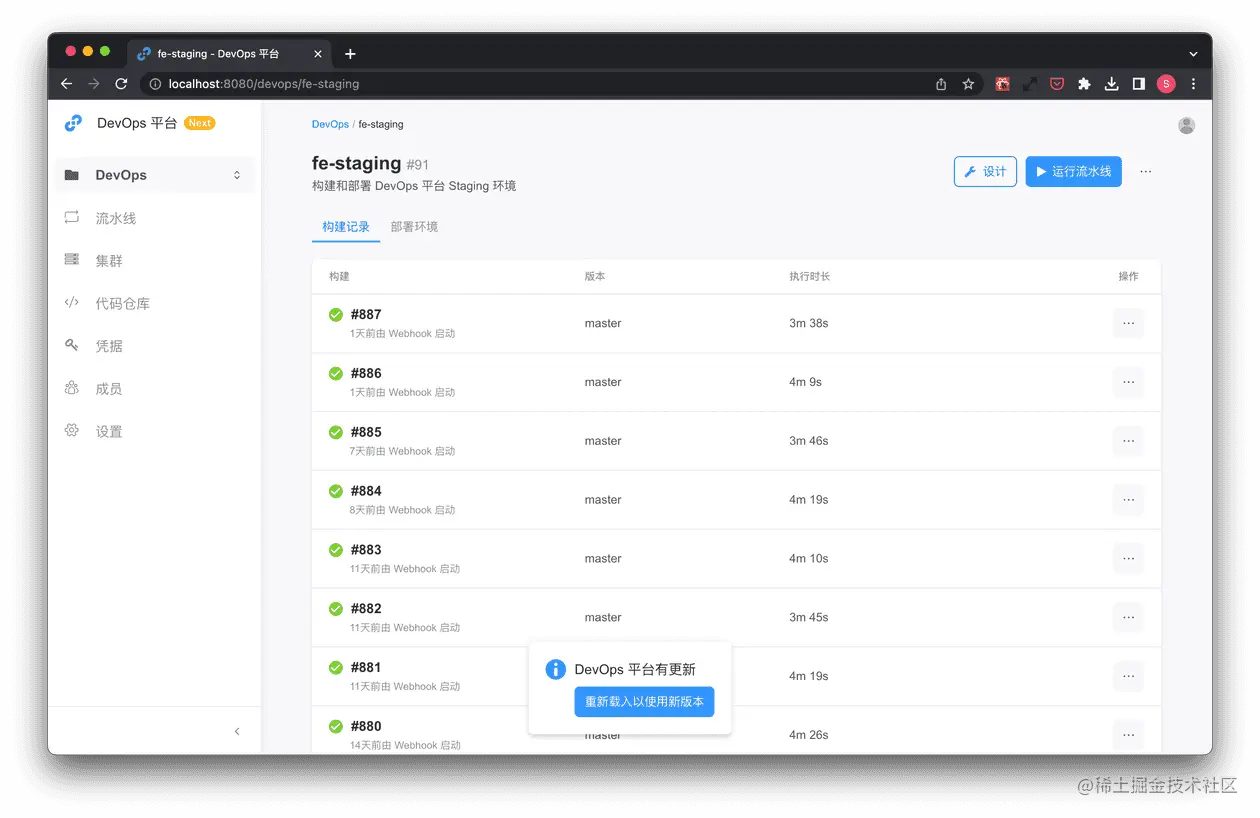Open the browser extensions puzzle icon
1260x818 pixels.
click(1084, 84)
